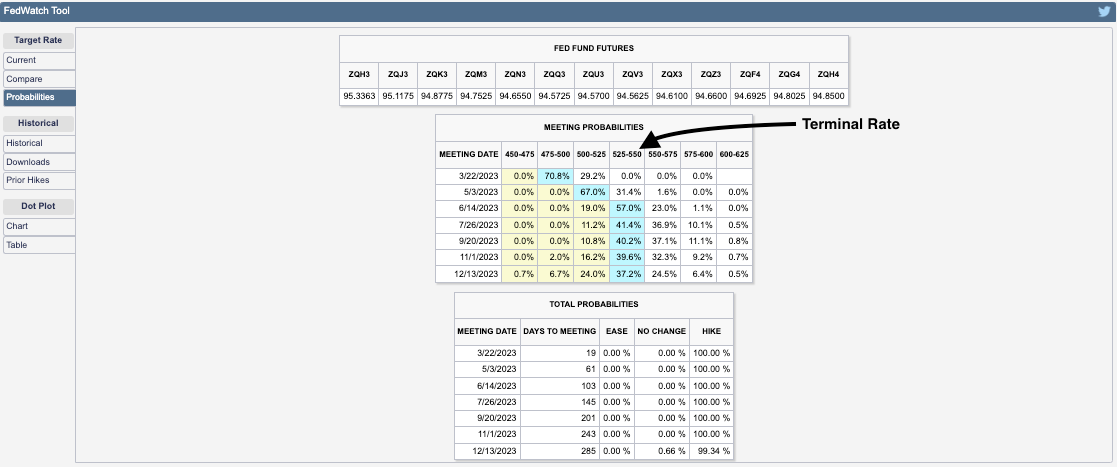The image size is (1117, 467).
Task: Click the 29.2% probability cell
Action: point(591,176)
